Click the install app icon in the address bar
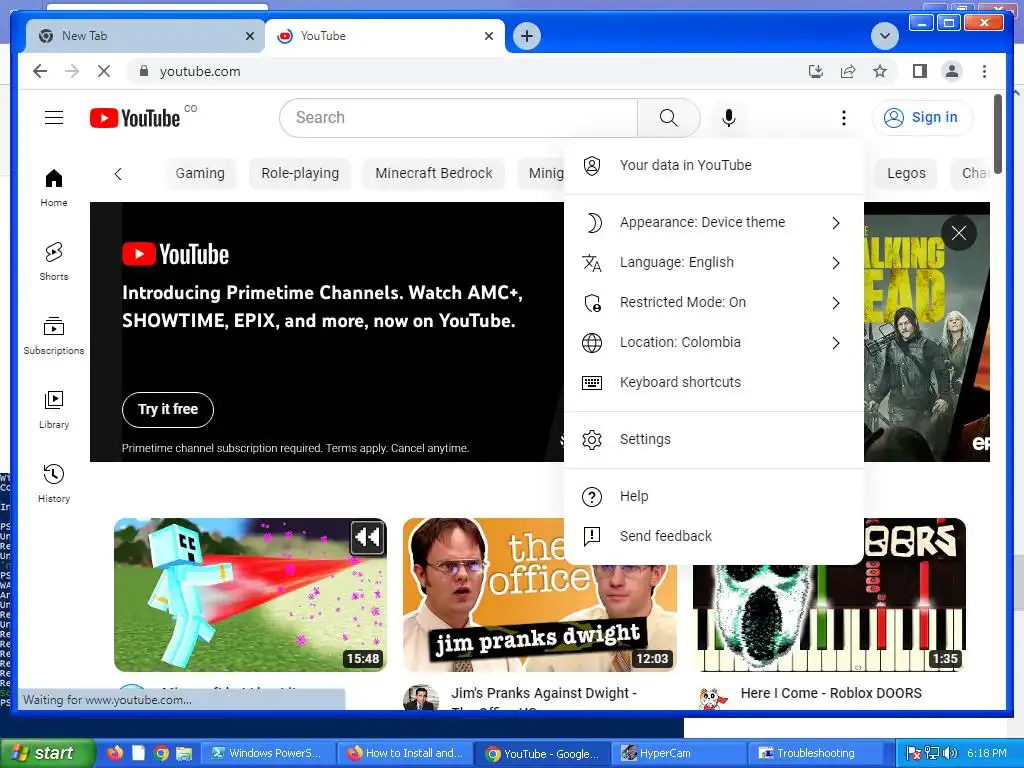This screenshot has height=768, width=1024. tap(816, 71)
